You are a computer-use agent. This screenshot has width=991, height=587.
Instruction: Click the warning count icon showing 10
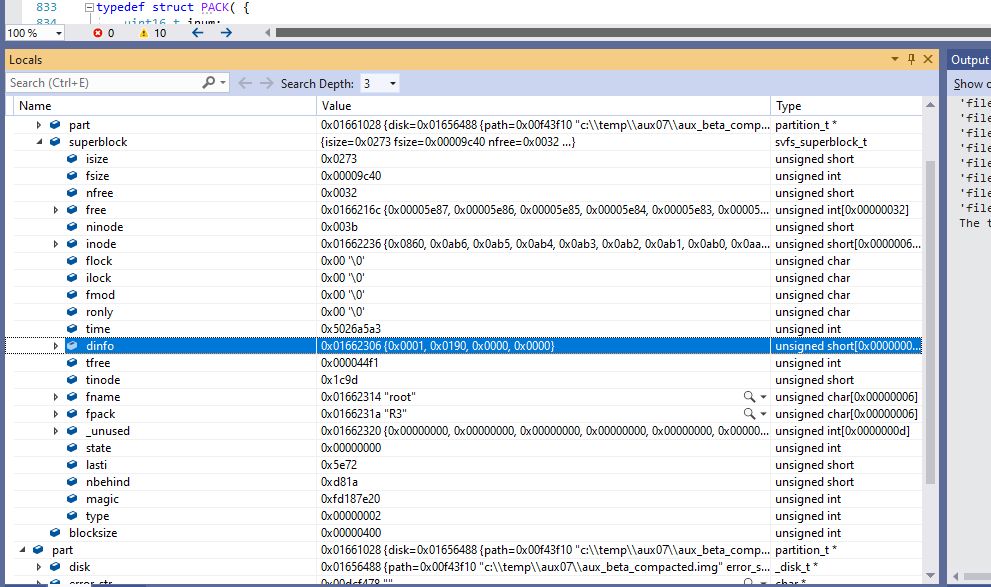click(x=143, y=33)
